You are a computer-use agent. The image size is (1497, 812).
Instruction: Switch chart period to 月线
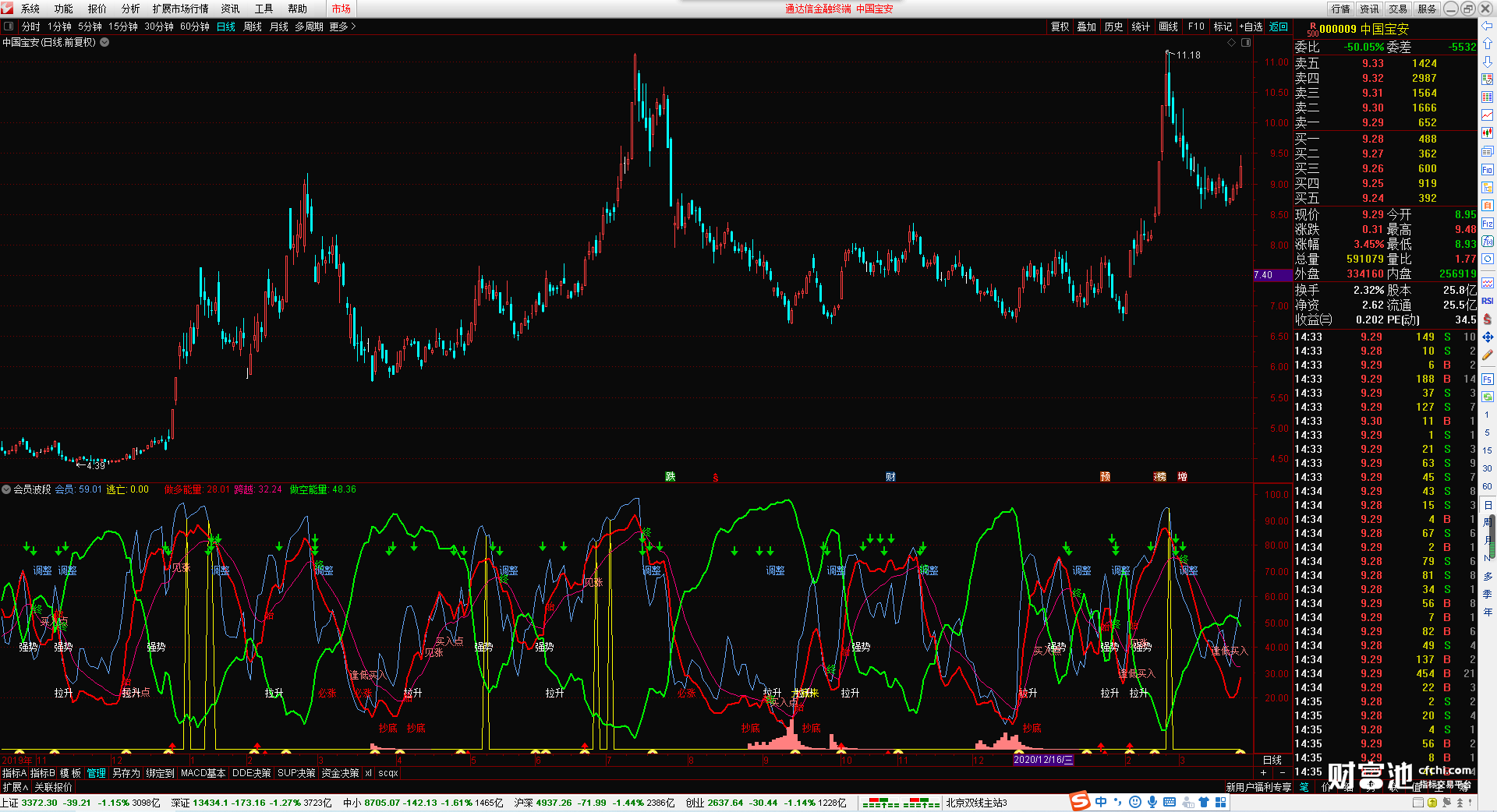[x=279, y=26]
